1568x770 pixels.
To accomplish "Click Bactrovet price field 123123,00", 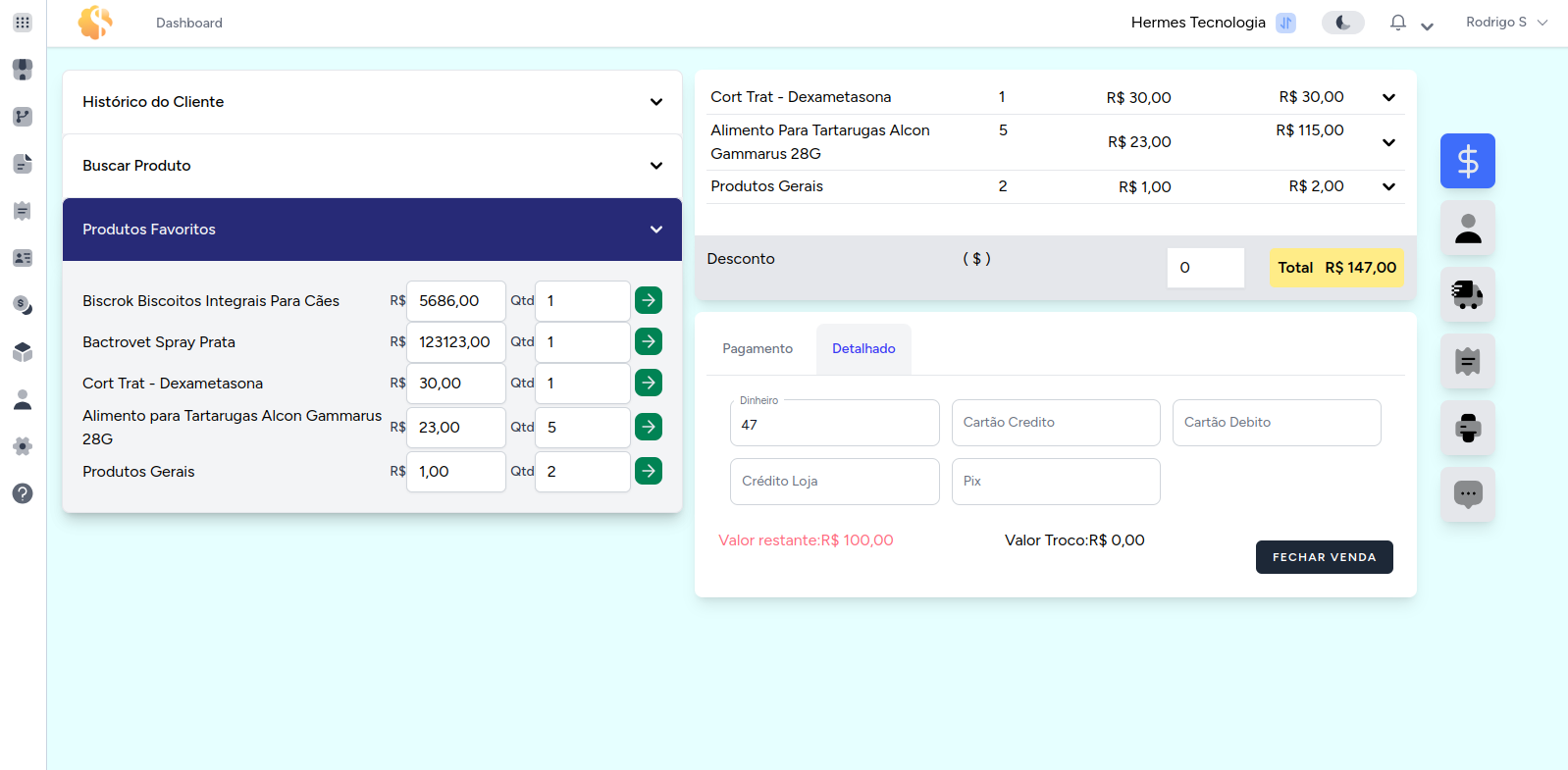I will coord(456,342).
